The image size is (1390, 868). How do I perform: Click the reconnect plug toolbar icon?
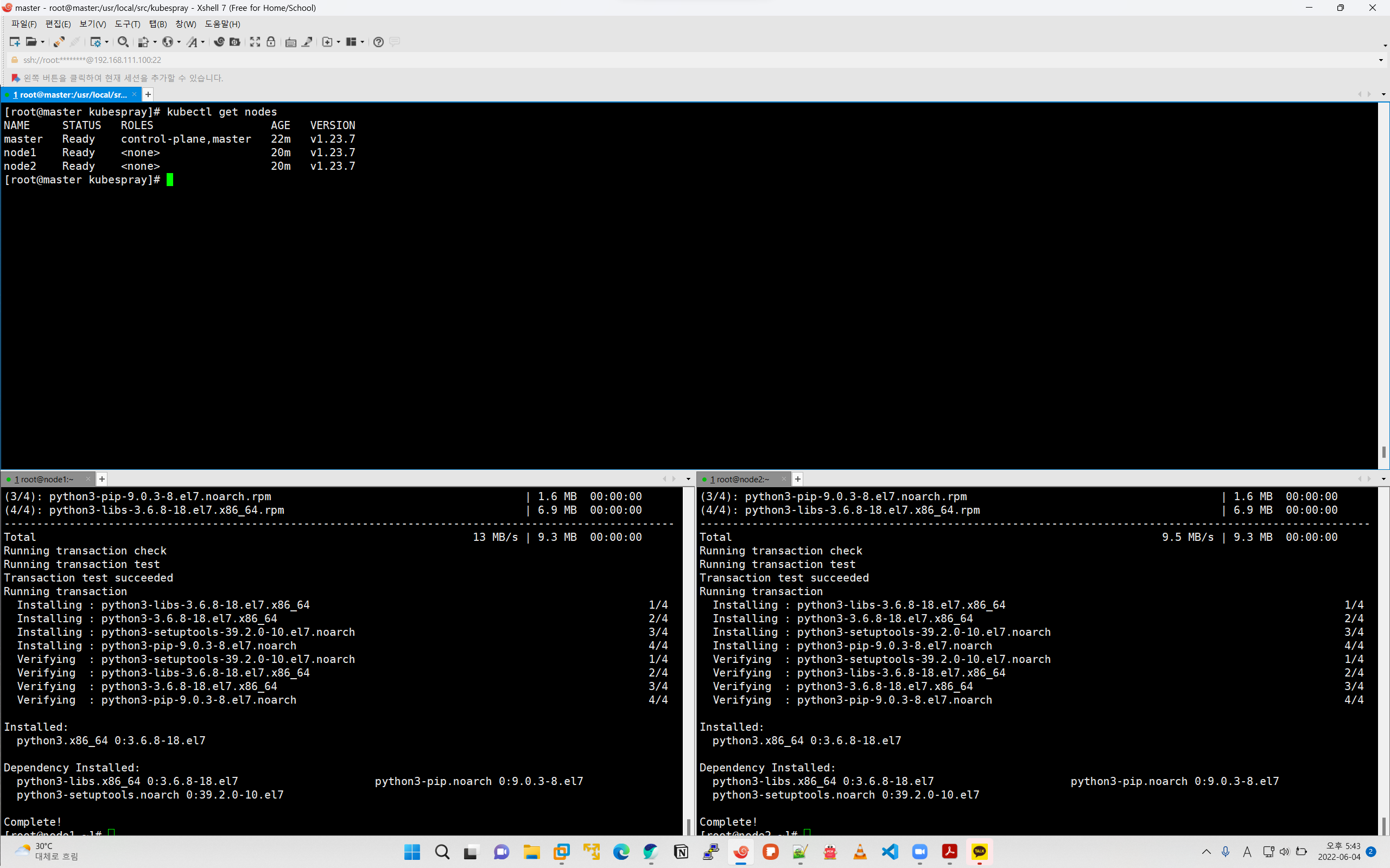[x=59, y=42]
